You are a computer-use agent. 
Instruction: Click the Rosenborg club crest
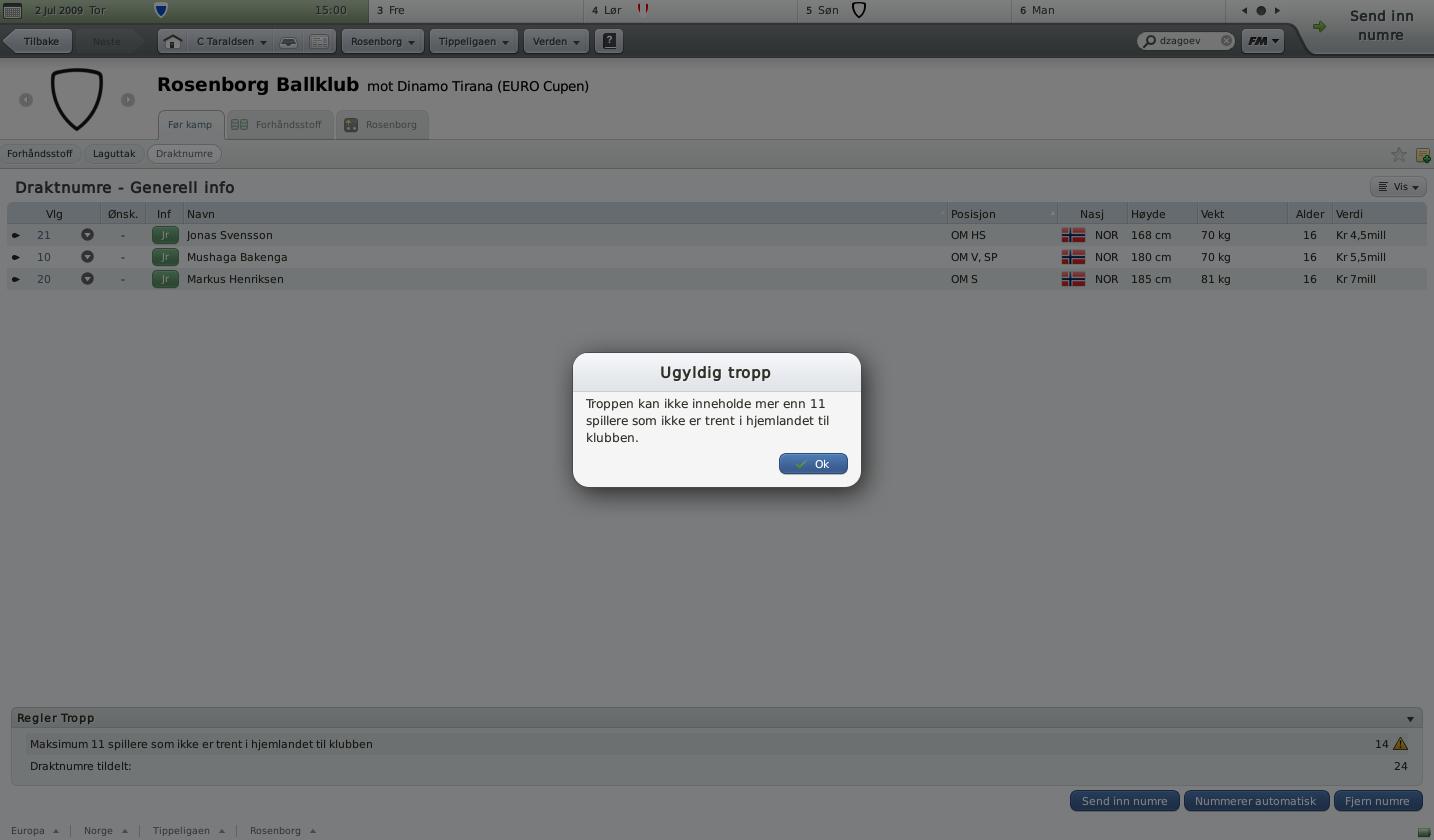tap(77, 99)
